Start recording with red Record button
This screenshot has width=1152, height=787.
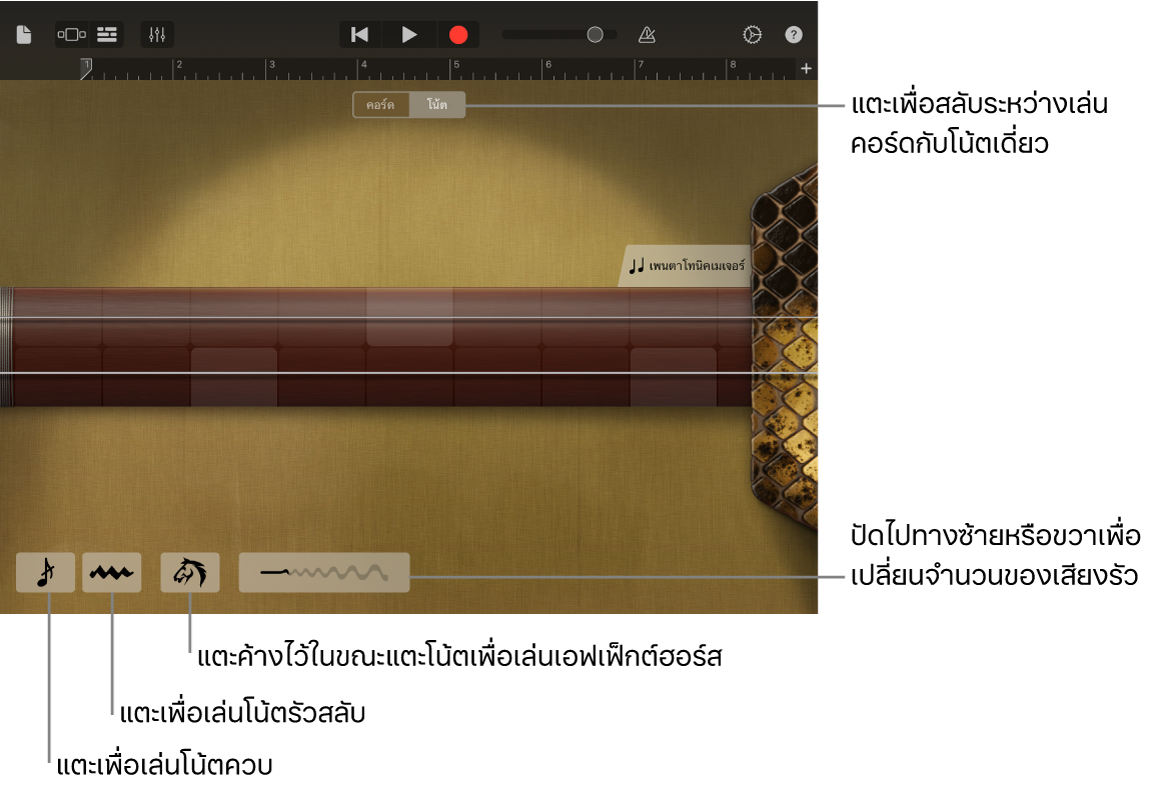click(458, 35)
